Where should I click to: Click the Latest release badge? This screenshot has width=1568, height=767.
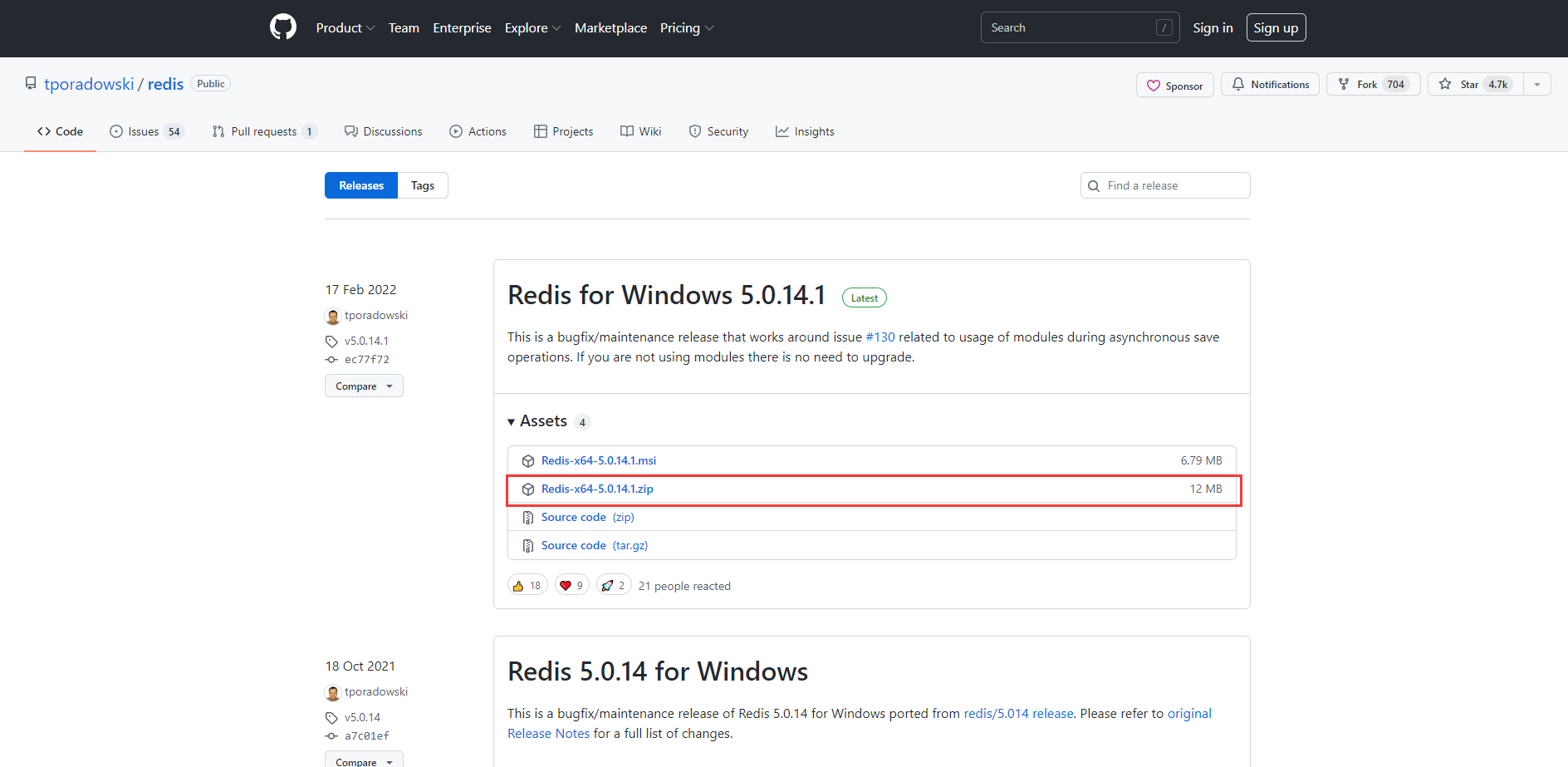[x=865, y=297]
